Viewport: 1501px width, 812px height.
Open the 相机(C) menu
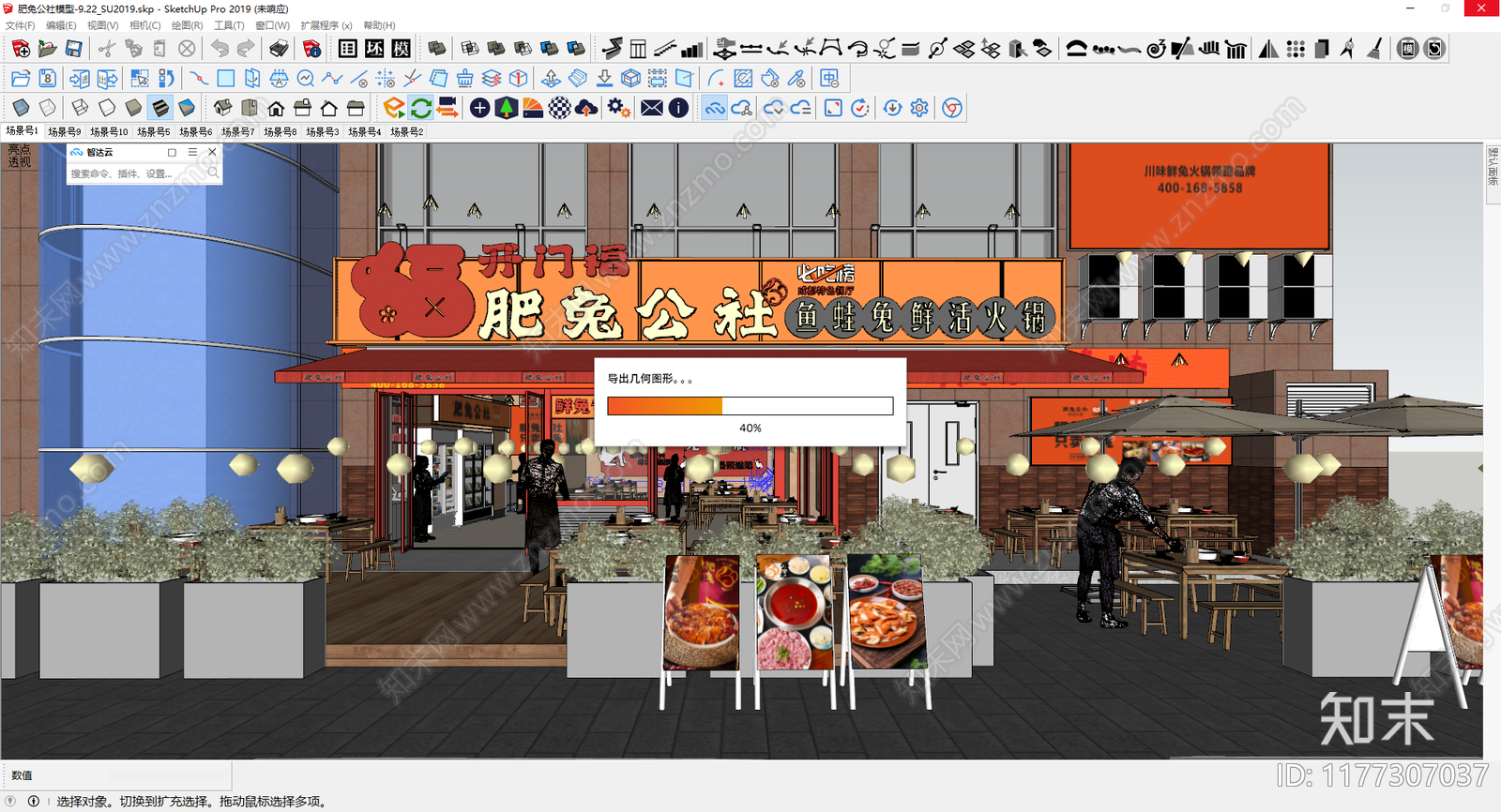coord(145,25)
